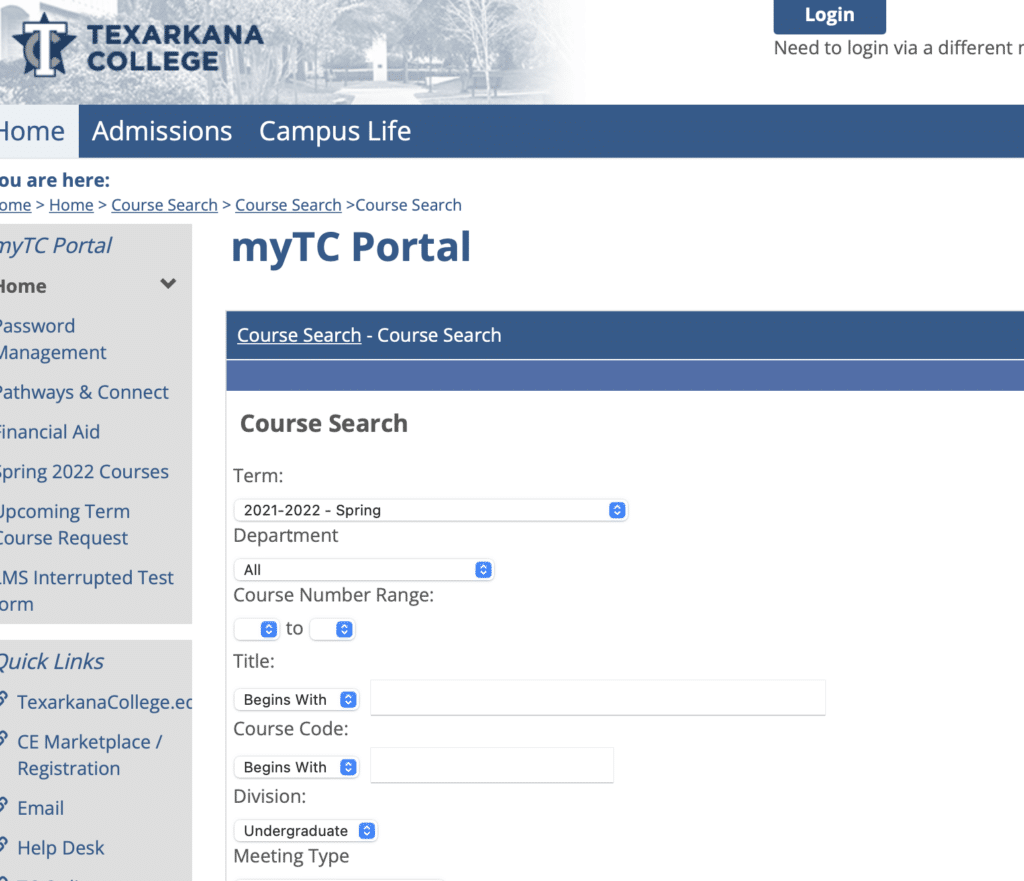Click the link icon beside TexarkanaCollege.edu
Image resolution: width=1024 pixels, height=881 pixels.
(4, 698)
